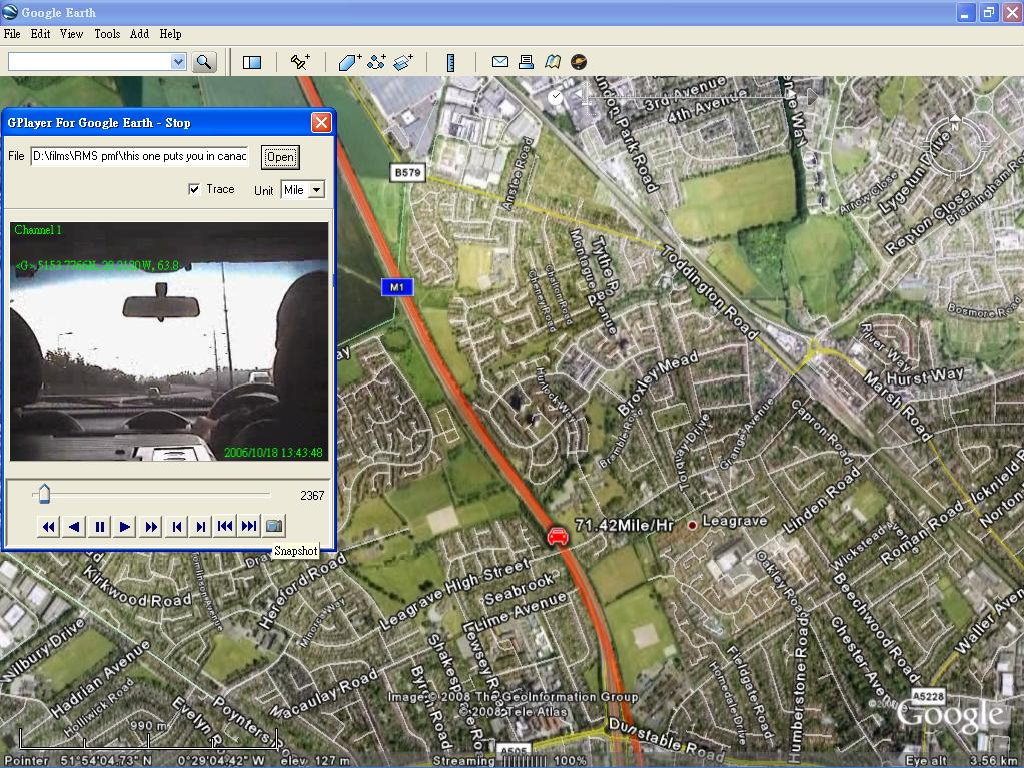The width and height of the screenshot is (1024, 768).
Task: Click the fast forward button in GPlayer
Action: coord(151,526)
